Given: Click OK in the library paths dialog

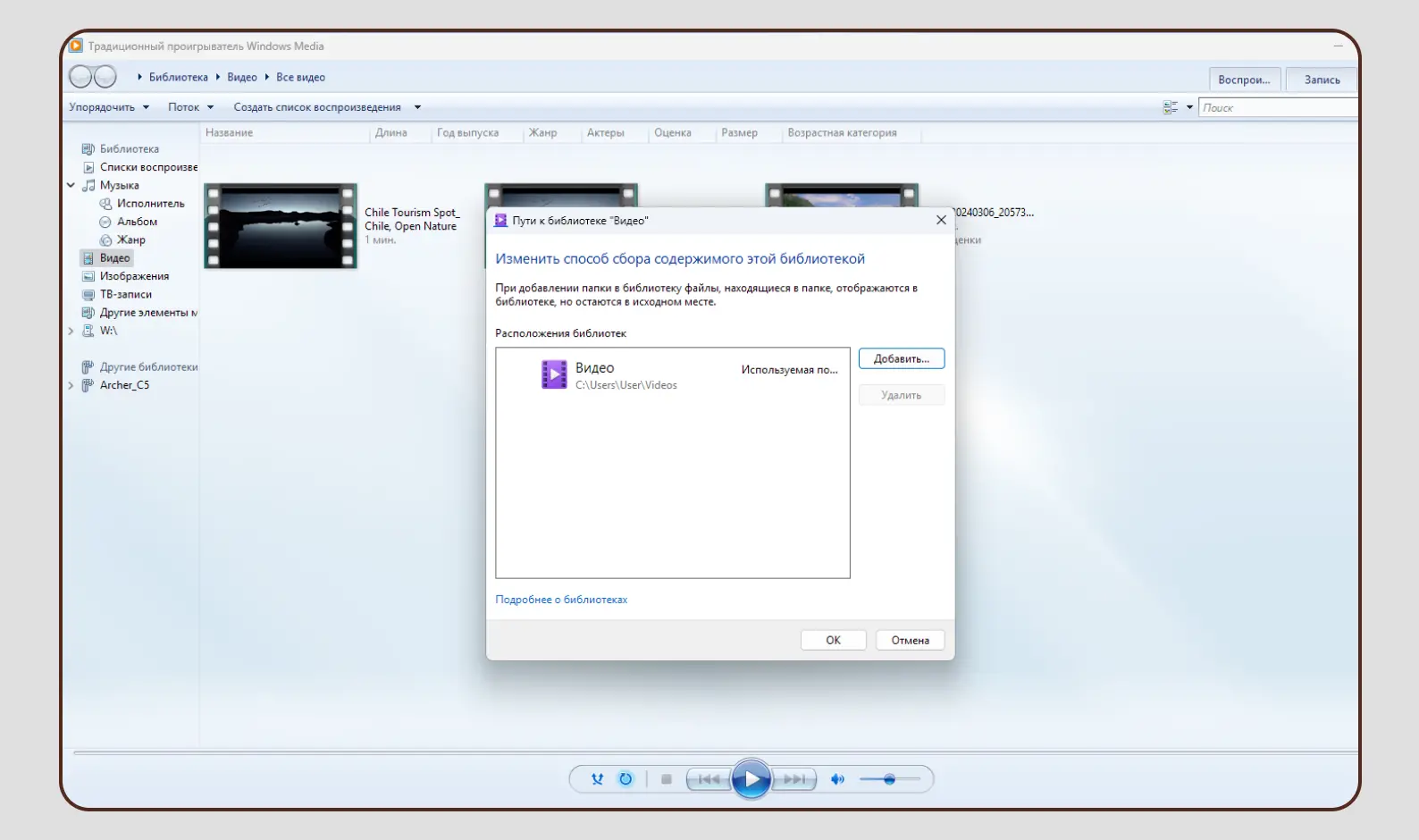Looking at the screenshot, I should pyautogui.click(x=833, y=640).
